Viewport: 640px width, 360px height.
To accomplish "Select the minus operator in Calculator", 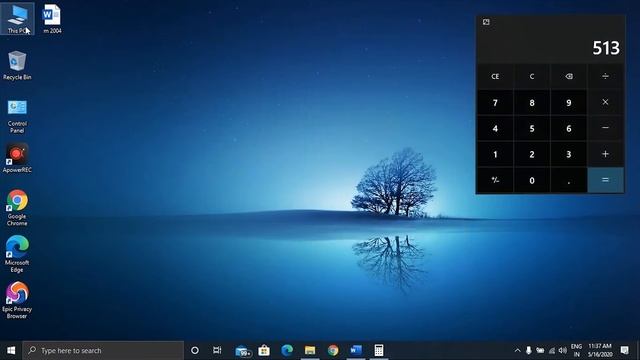I will (x=605, y=128).
